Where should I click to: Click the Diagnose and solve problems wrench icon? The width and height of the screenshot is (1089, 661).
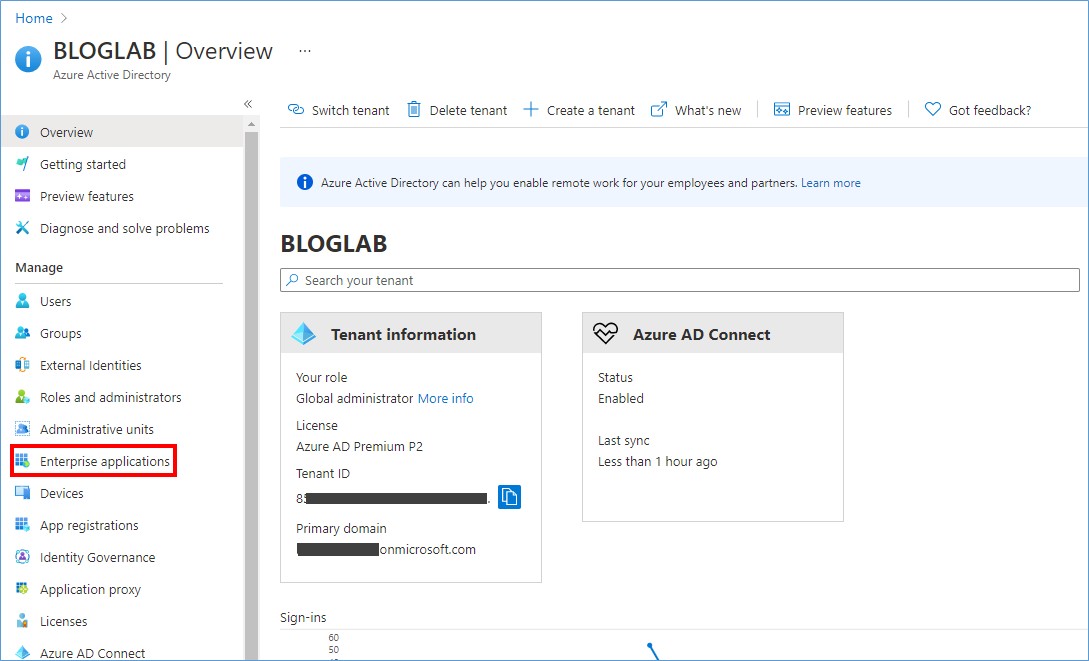tap(22, 228)
